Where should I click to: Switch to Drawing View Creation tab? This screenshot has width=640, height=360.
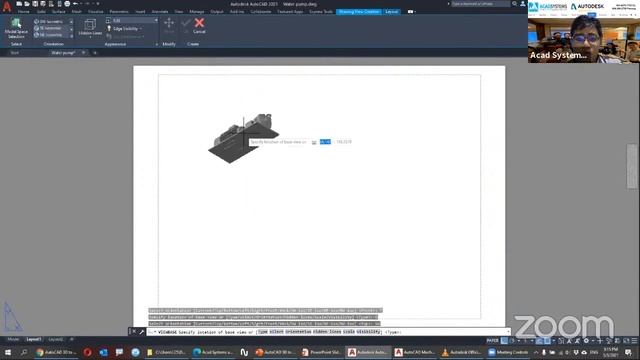click(x=359, y=11)
